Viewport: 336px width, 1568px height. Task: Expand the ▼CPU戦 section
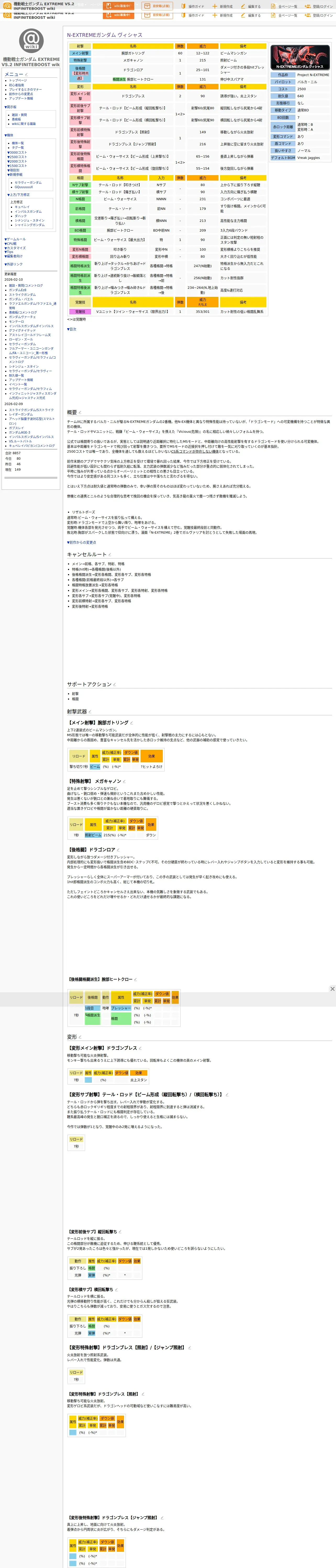10,244
